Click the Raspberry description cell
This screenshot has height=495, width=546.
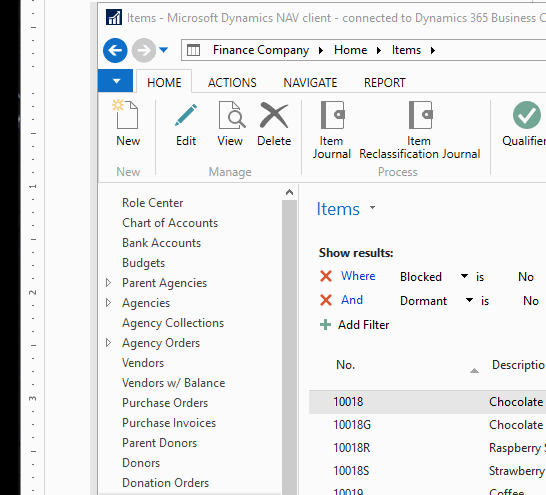[x=517, y=448]
